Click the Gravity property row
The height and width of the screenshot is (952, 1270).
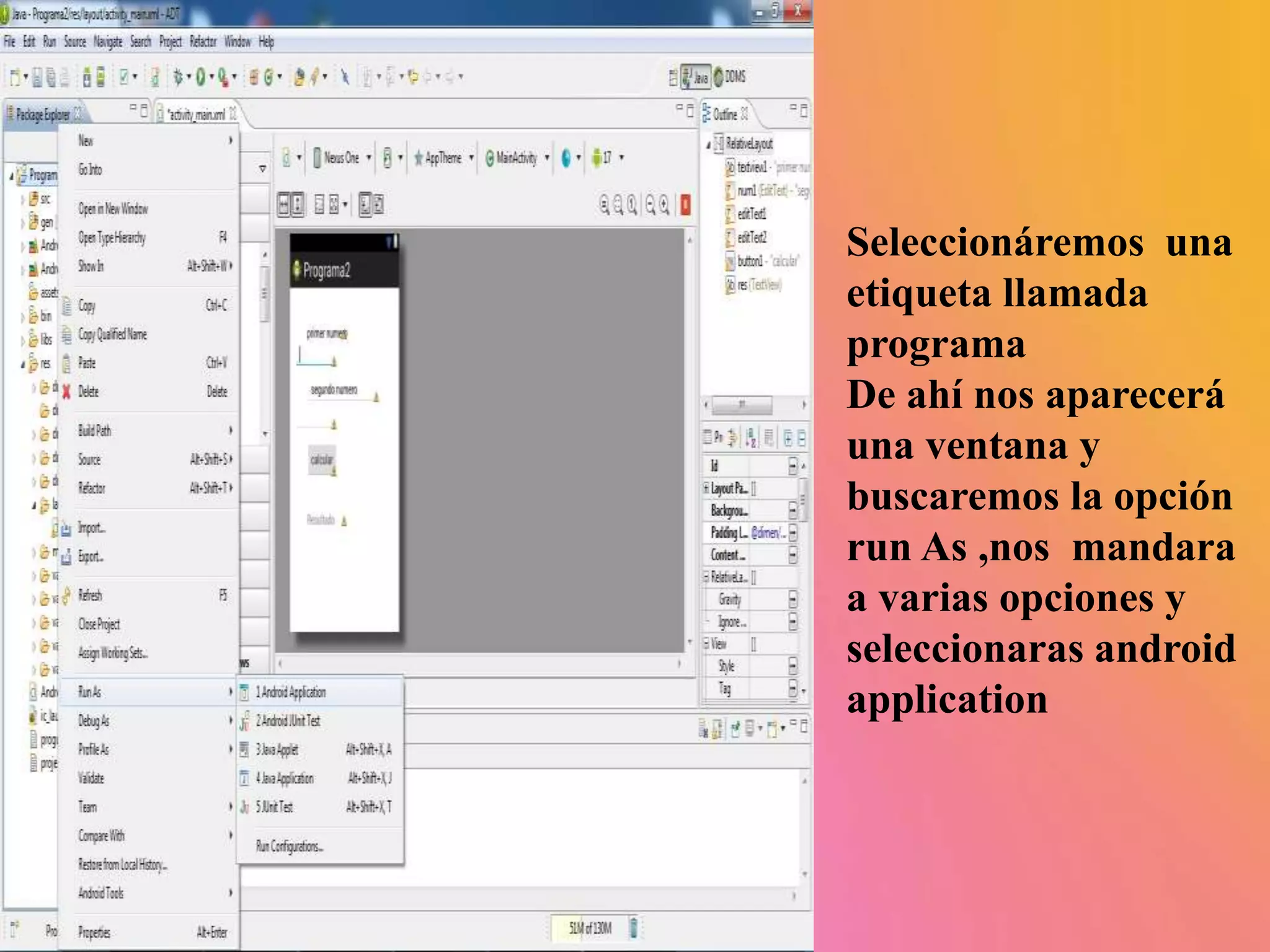[752, 599]
